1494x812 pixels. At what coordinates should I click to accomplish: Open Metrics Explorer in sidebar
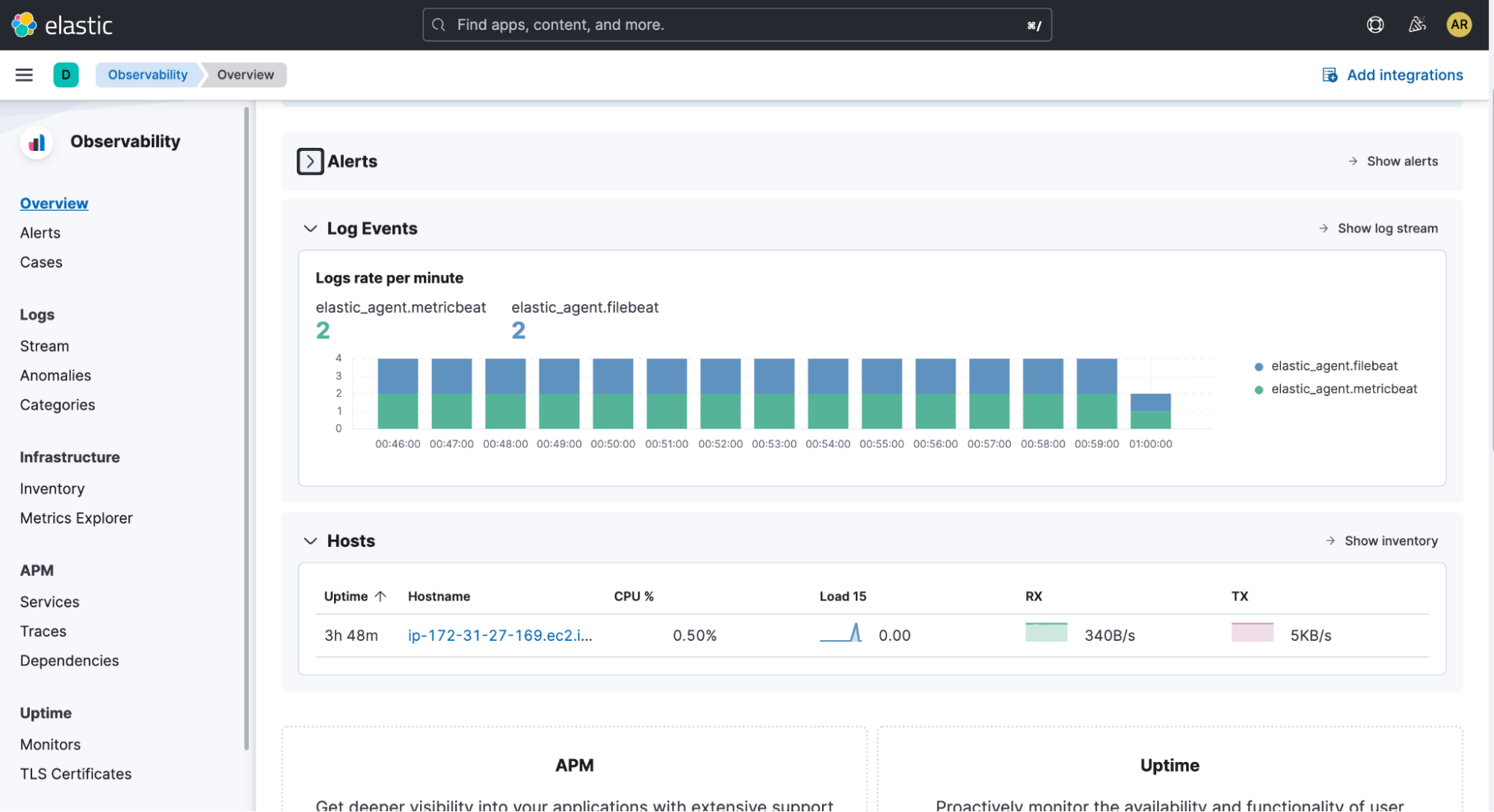coord(76,518)
